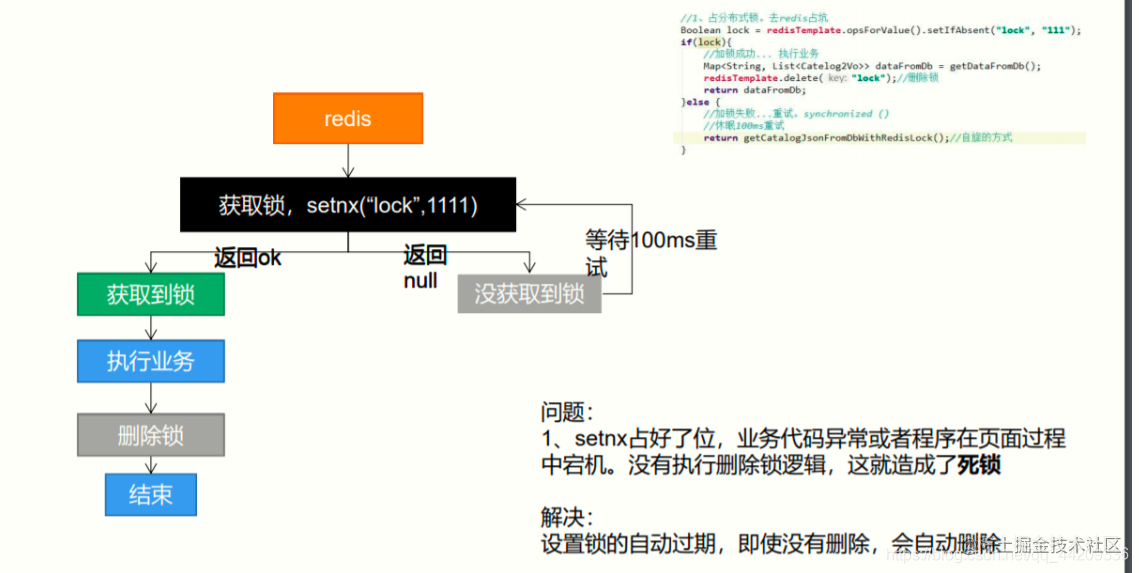Click the green 获取到锁 box

(151, 294)
